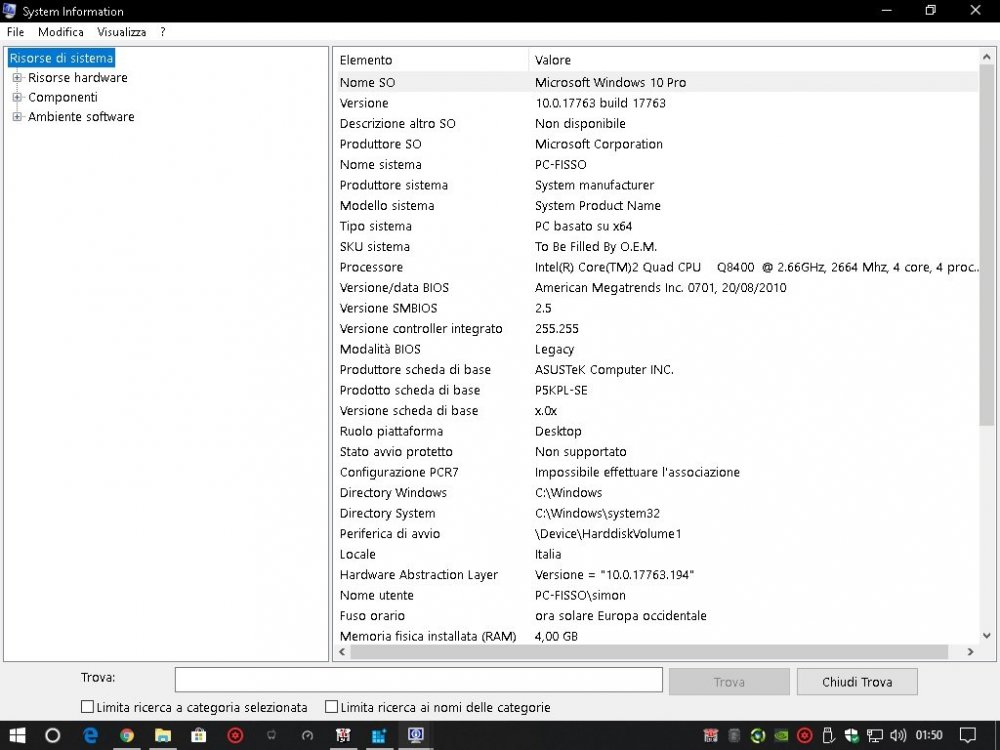
Task: Click the greyed Trova search button
Action: tap(729, 682)
